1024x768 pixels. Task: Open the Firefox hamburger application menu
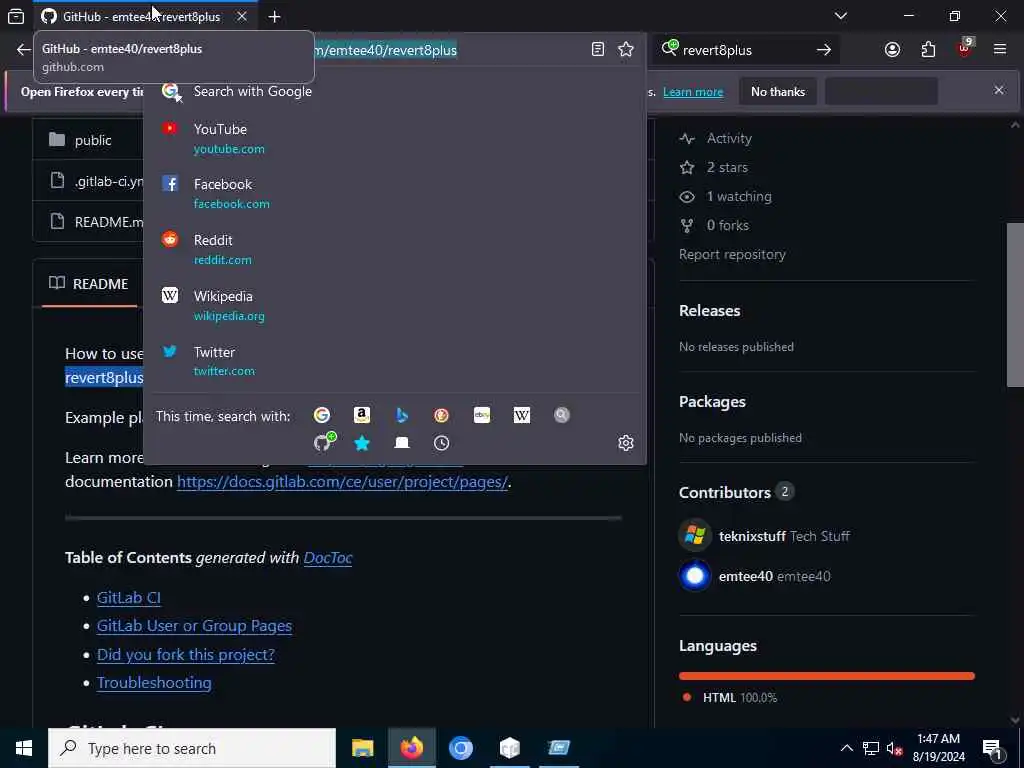(1000, 50)
